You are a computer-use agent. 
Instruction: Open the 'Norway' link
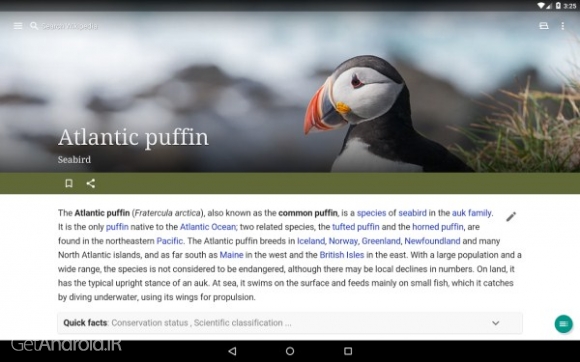pyautogui.click(x=343, y=241)
